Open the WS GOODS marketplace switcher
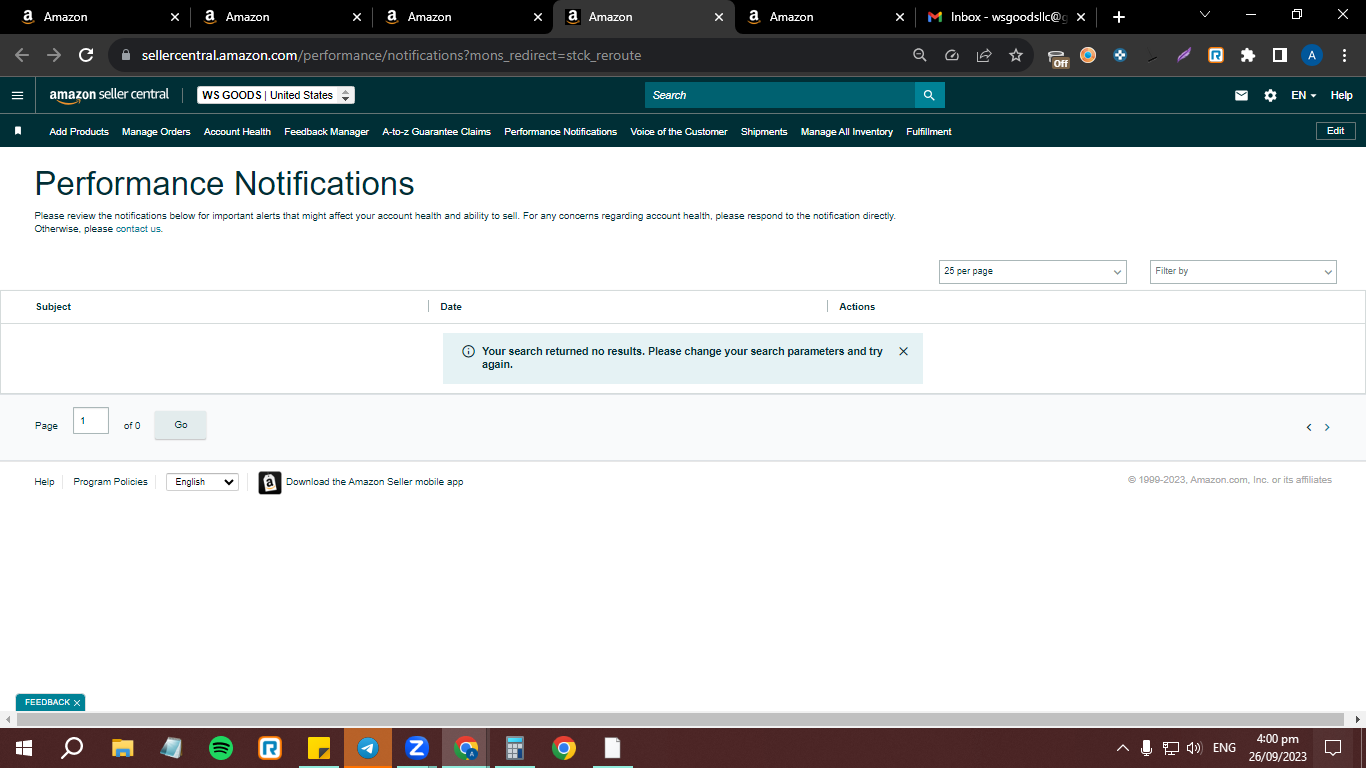The height and width of the screenshot is (768, 1366). 276,95
